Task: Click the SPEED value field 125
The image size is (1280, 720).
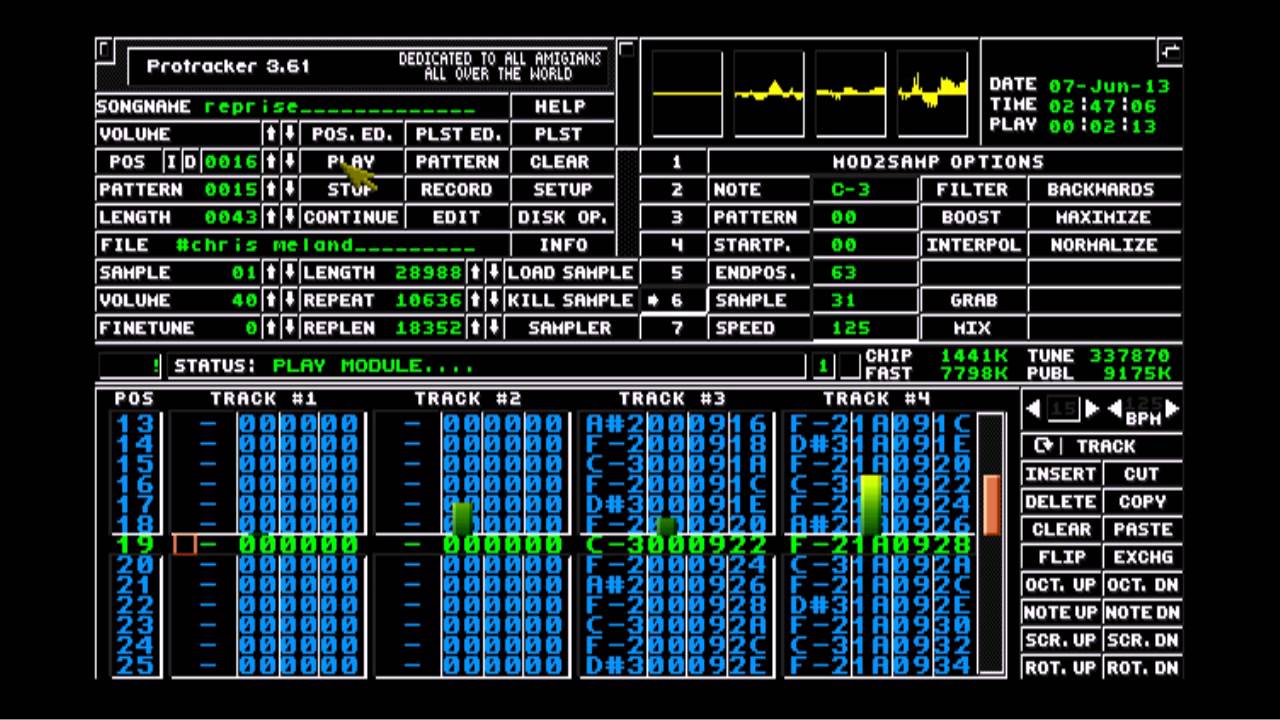Action: (x=863, y=328)
